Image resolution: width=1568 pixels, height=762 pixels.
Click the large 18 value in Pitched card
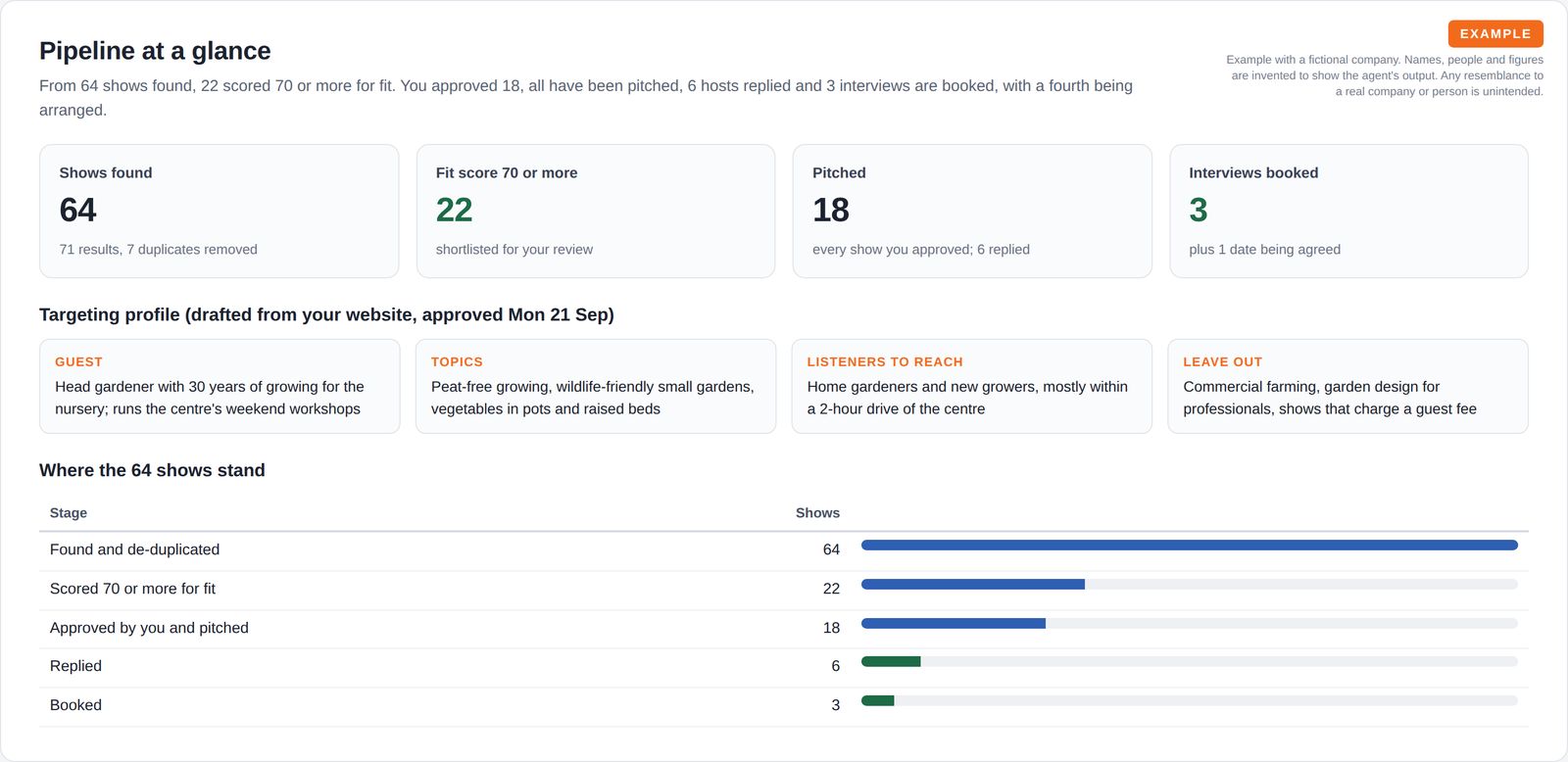coord(831,210)
